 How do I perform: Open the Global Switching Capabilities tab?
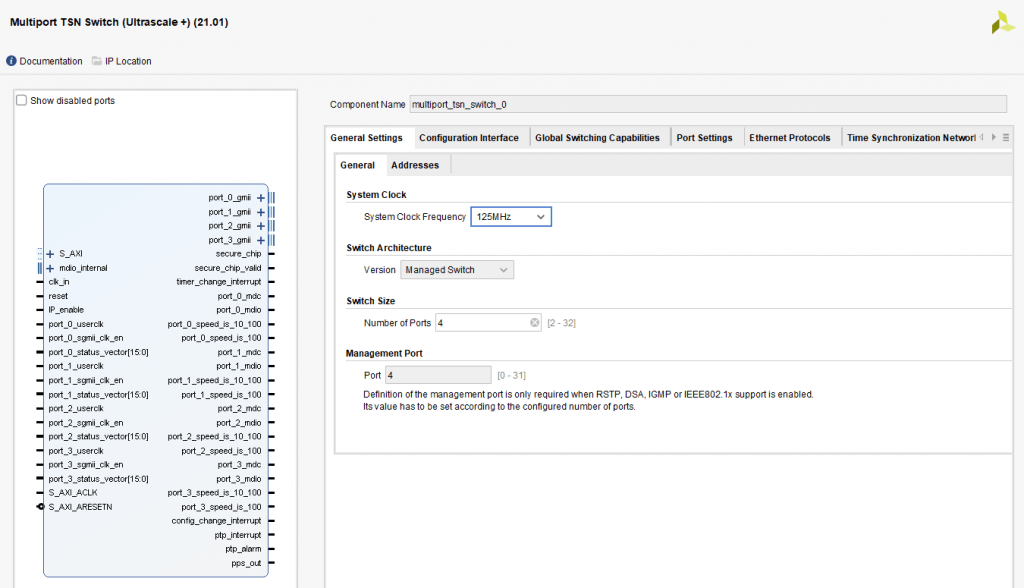597,138
